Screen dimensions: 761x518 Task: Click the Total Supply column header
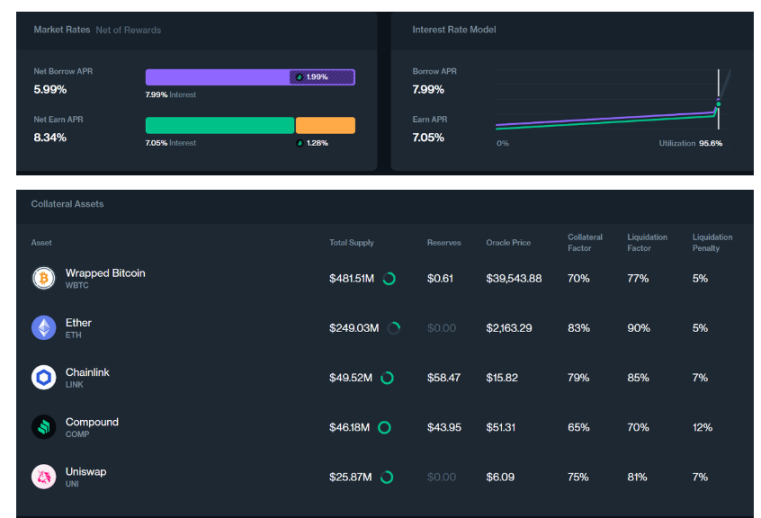(350, 242)
